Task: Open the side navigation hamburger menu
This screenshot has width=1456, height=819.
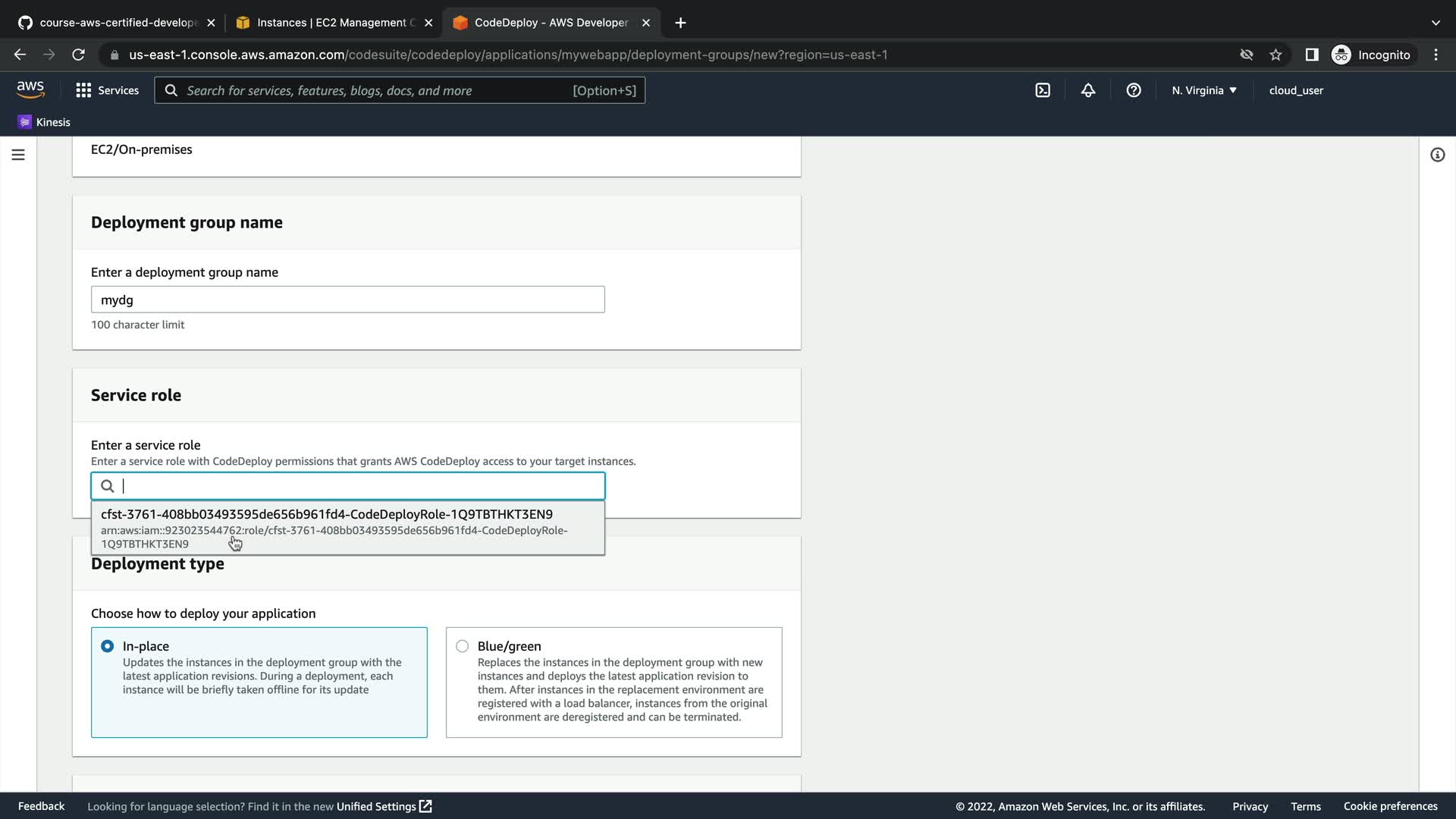Action: tap(18, 155)
